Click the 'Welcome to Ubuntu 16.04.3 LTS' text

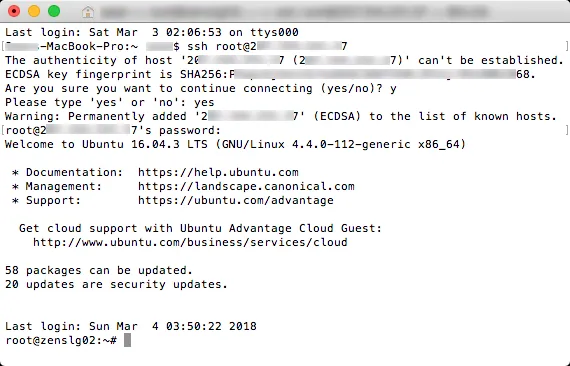[106, 144]
